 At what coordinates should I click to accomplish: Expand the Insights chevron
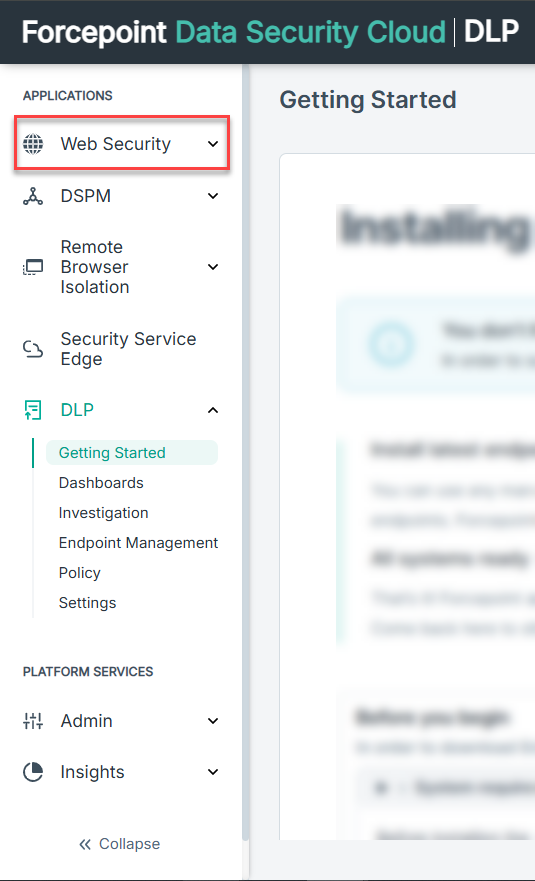pos(213,772)
